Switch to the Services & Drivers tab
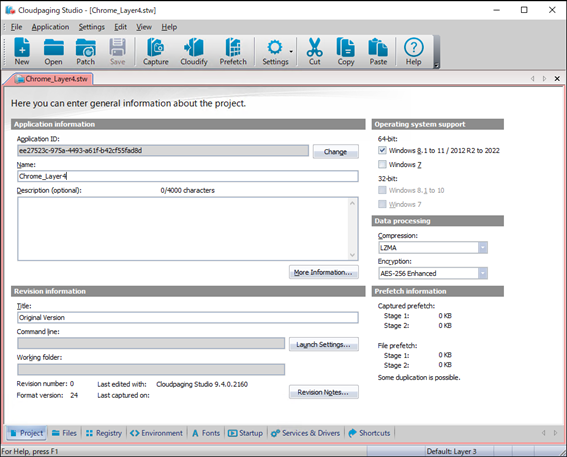This screenshot has height=457, width=567. (306, 433)
